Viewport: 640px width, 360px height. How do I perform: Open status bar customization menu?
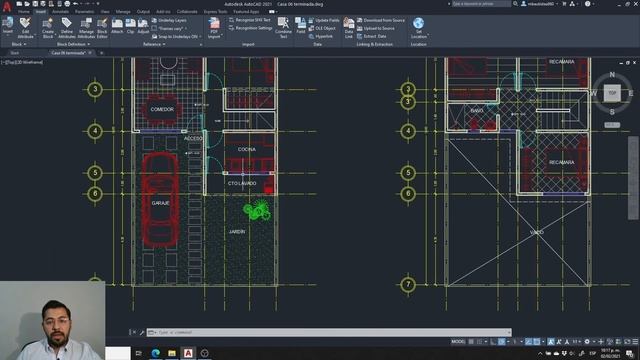635,342
